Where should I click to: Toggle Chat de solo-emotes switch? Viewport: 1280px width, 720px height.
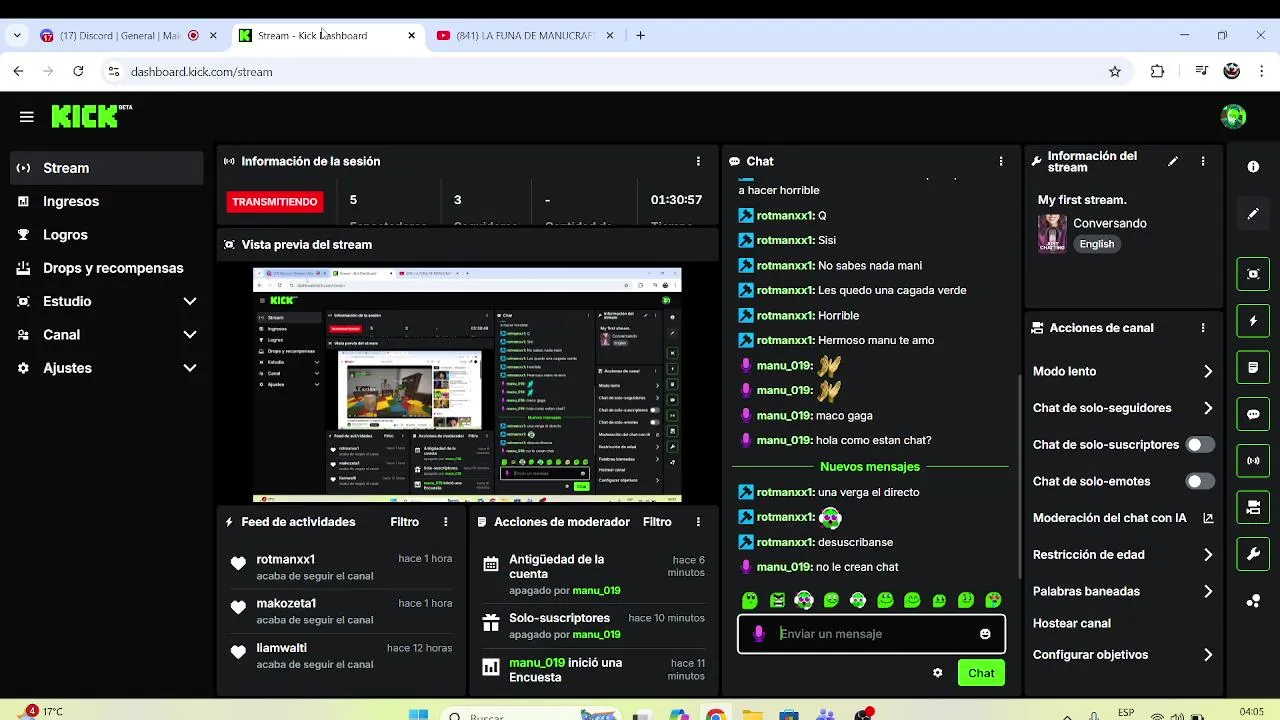(1200, 481)
